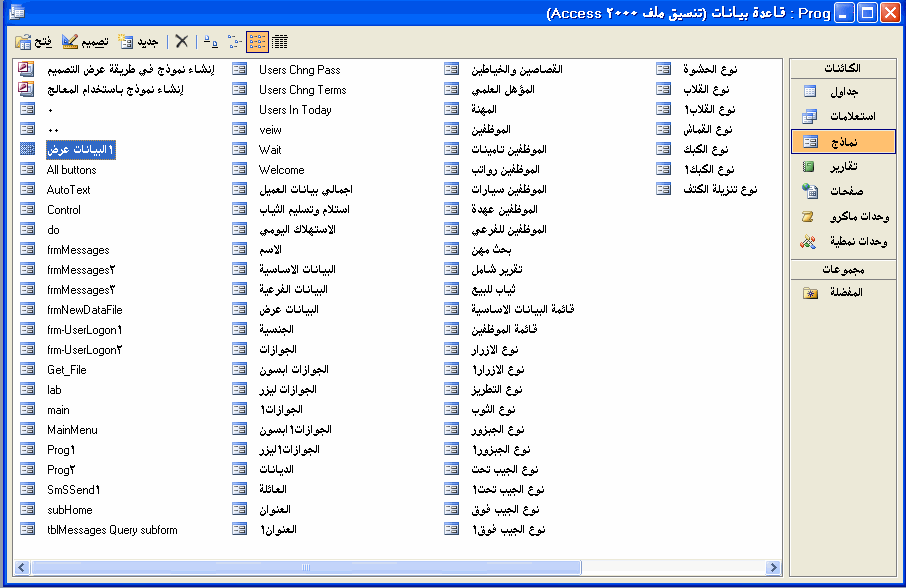Screen dimensions: 906x588
Task: Open the تقارير (Reports) icon in sidebar
Action: [808, 166]
